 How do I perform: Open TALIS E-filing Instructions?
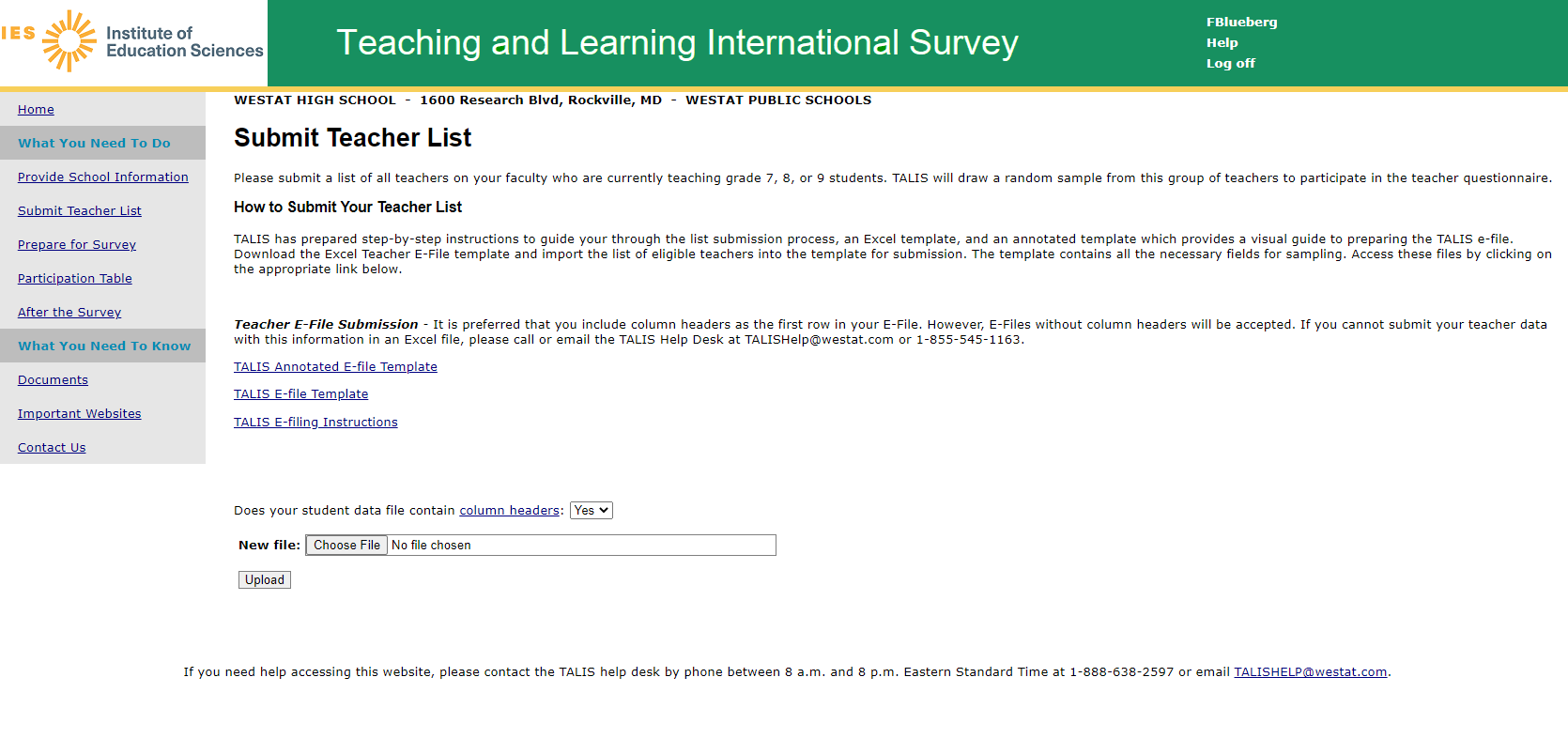pyautogui.click(x=315, y=423)
